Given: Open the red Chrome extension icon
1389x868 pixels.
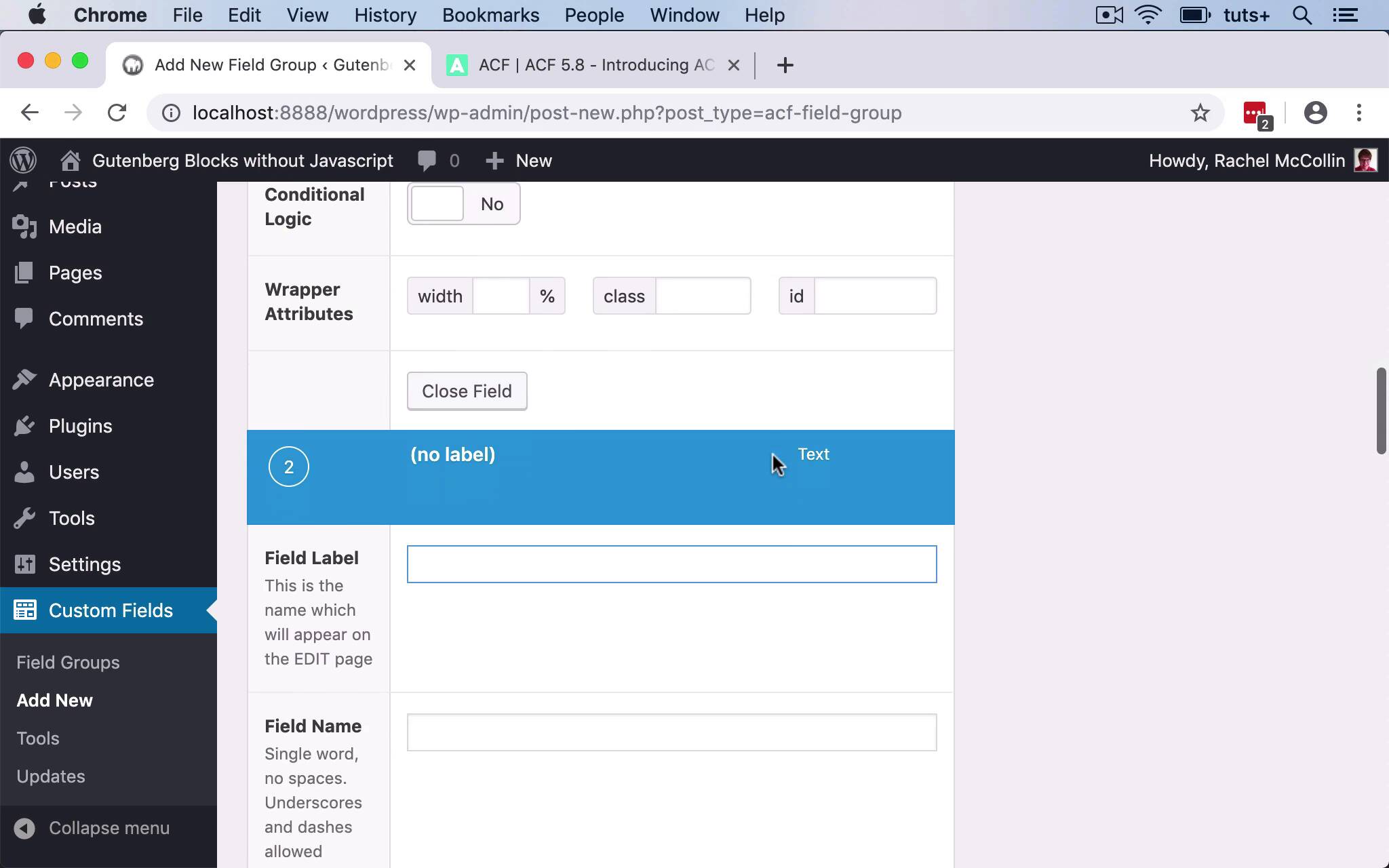Looking at the screenshot, I should click(x=1255, y=113).
